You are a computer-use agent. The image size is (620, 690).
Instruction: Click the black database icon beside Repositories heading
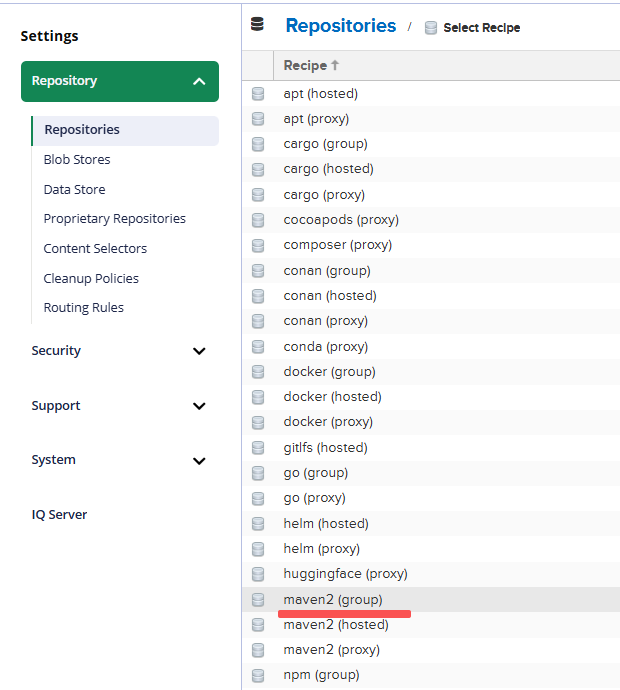pos(257,24)
